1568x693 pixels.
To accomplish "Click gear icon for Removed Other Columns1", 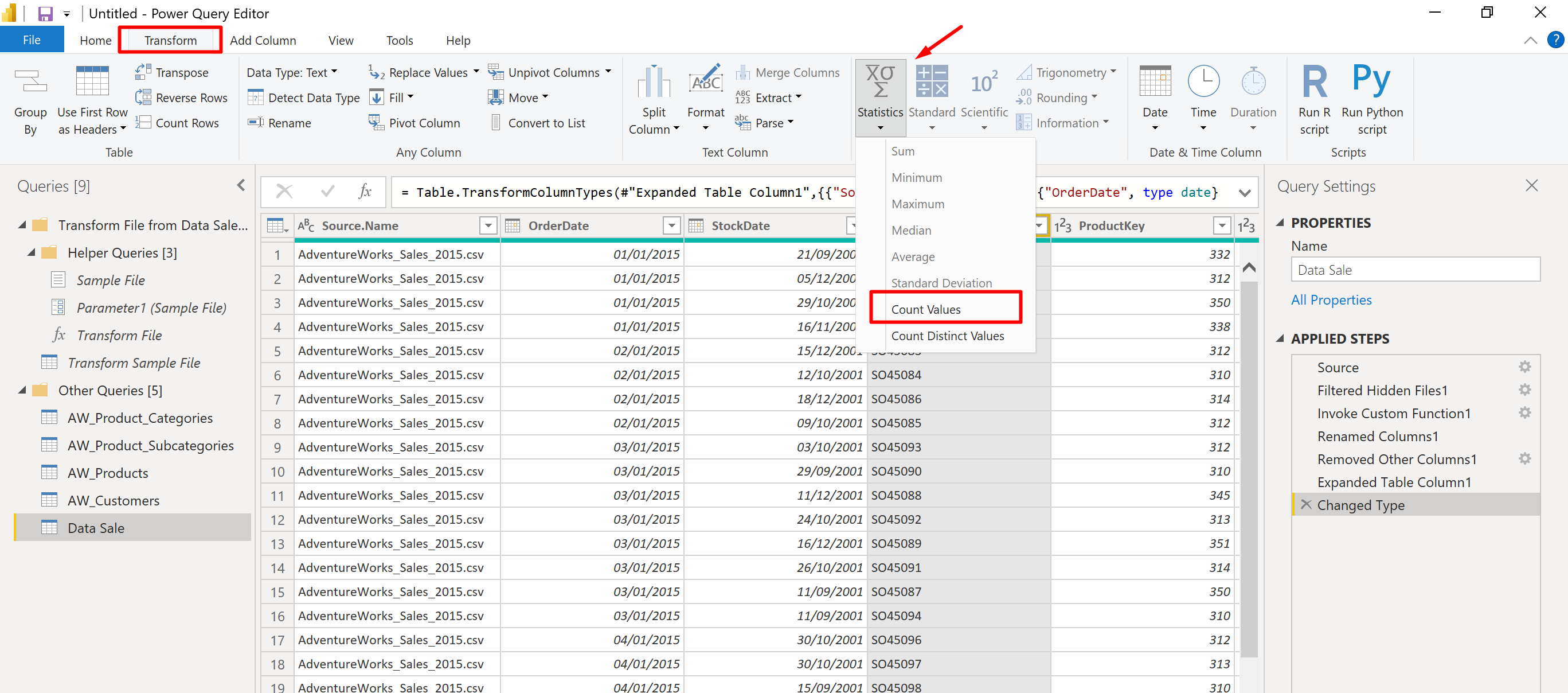I will [x=1523, y=458].
